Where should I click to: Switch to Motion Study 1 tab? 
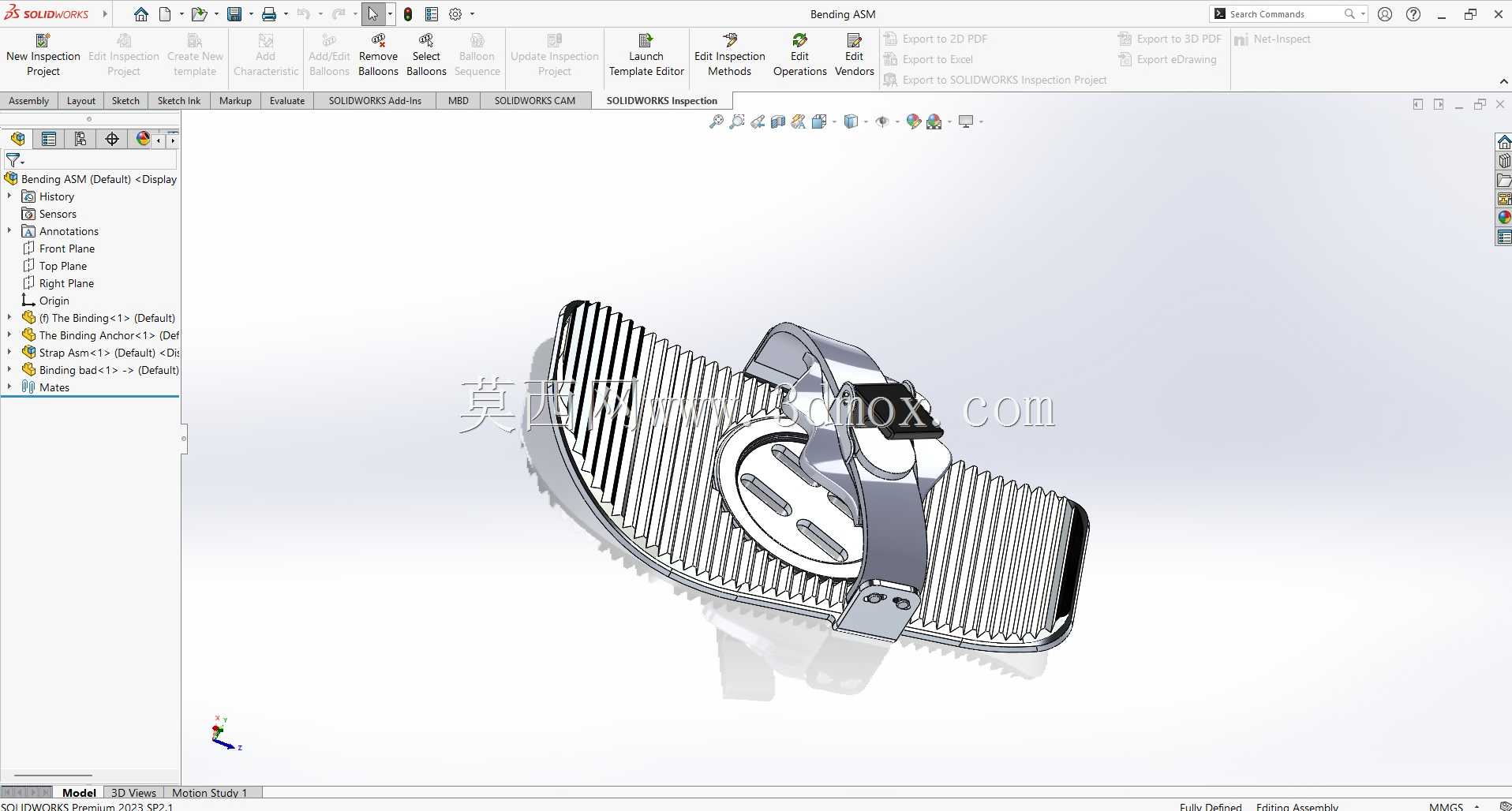(209, 793)
